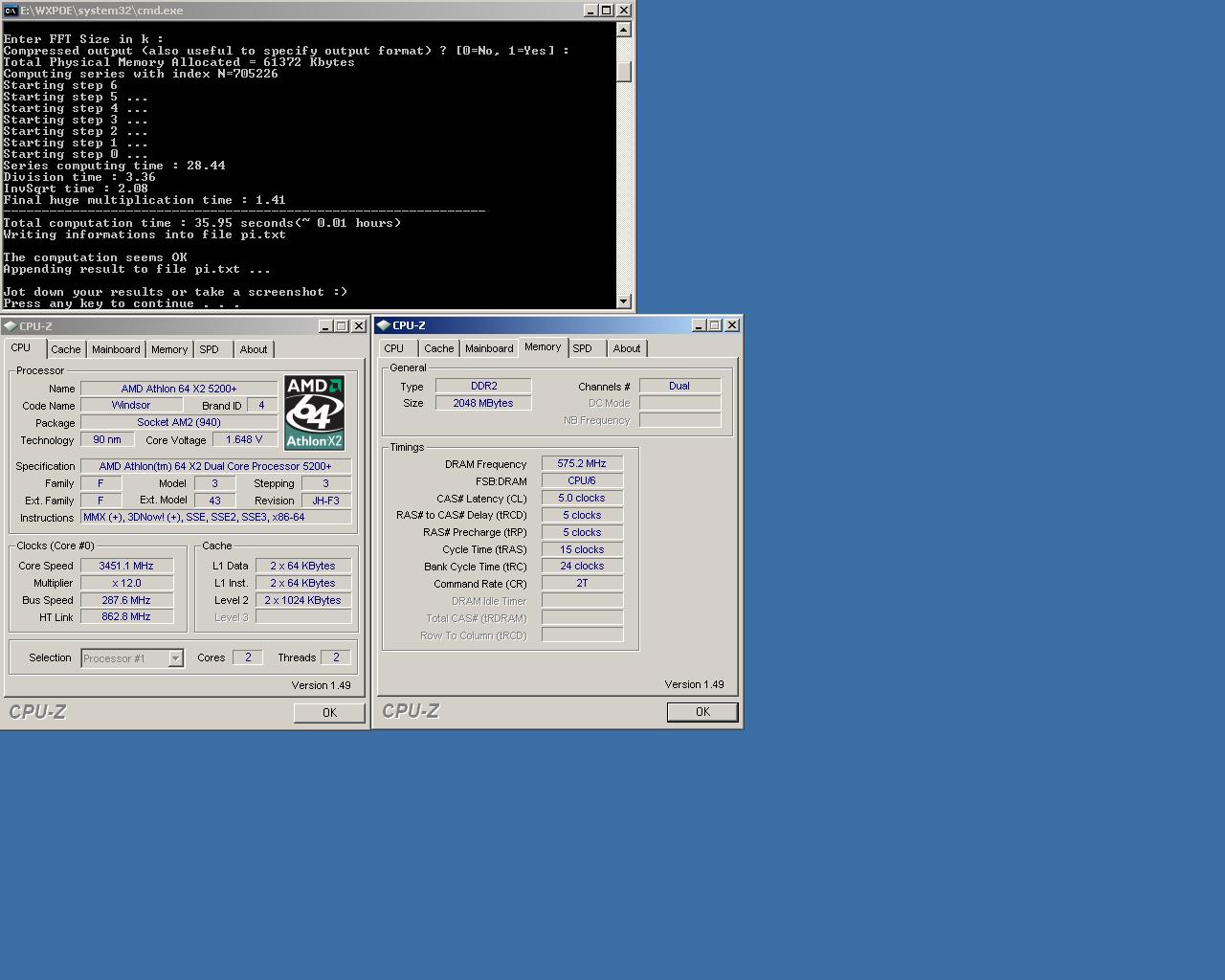The image size is (1225, 980).
Task: Minimize the left CPU-Z window
Action: pyautogui.click(x=325, y=326)
